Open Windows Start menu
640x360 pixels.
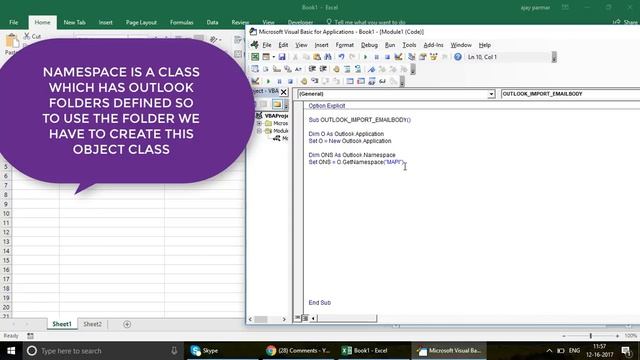(x=11, y=351)
